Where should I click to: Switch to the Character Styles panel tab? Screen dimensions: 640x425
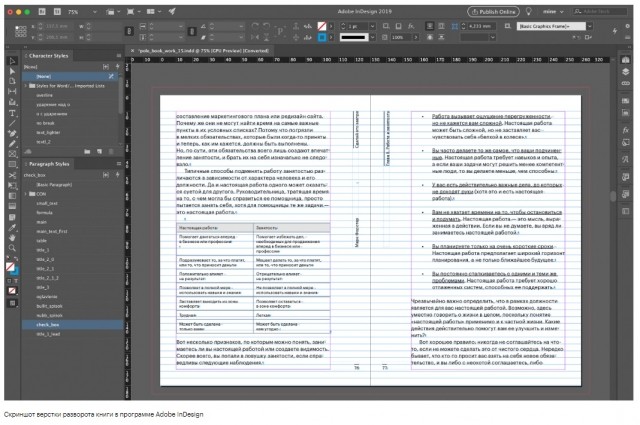pos(49,56)
